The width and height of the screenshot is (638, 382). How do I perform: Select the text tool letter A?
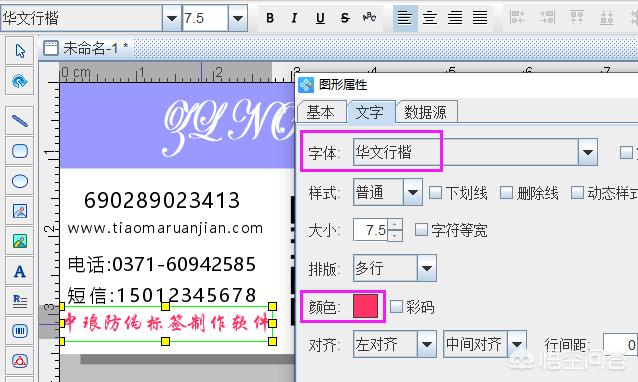pos(20,271)
